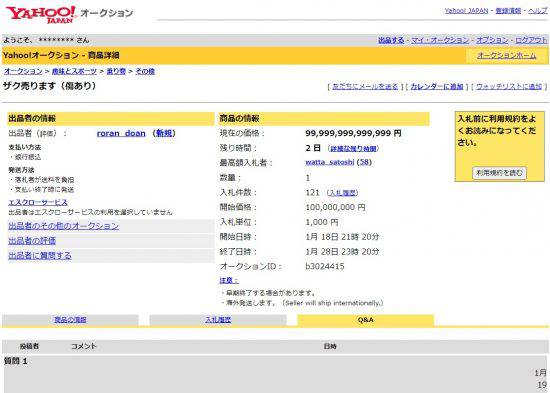This screenshot has height=393, width=550.
Task: Click 出品者に質問する link
Action: click(40, 255)
